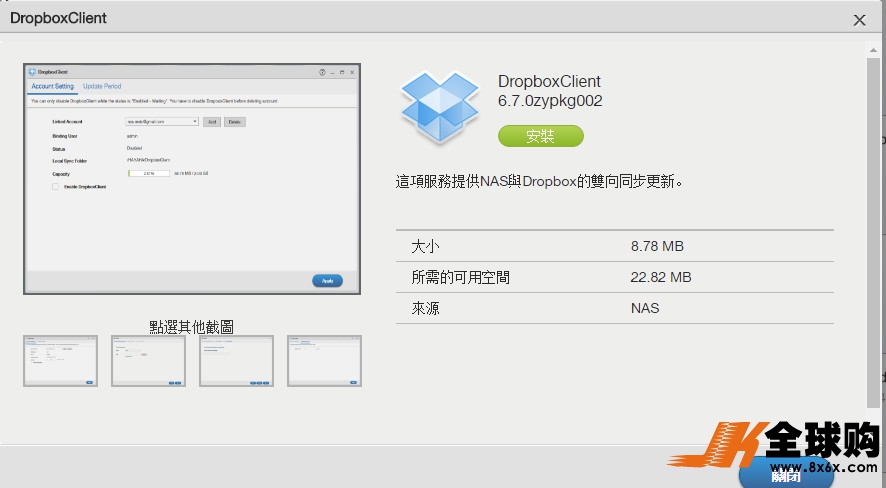886x488 pixels.
Task: Click the small Dropbox icon in the preview title bar
Action: tap(33, 72)
